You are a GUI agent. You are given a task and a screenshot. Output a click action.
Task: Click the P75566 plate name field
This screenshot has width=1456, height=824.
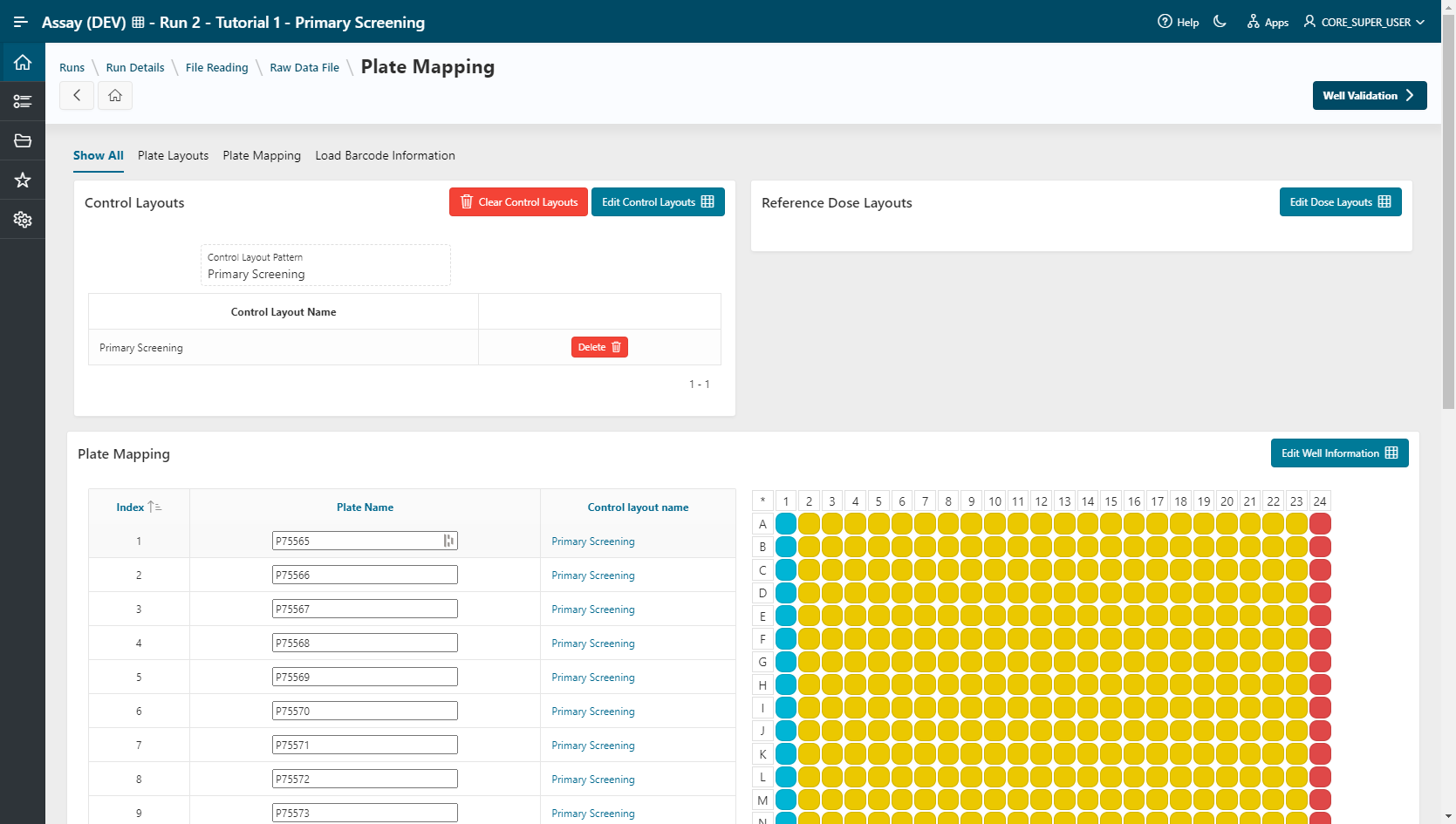(365, 575)
